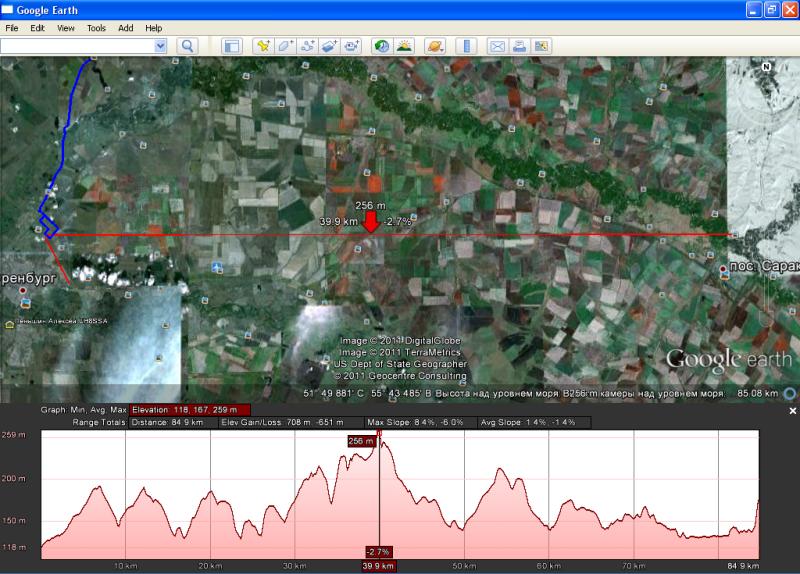Click inside the search input field
Image resolution: width=800 pixels, height=574 pixels.
click(x=78, y=46)
